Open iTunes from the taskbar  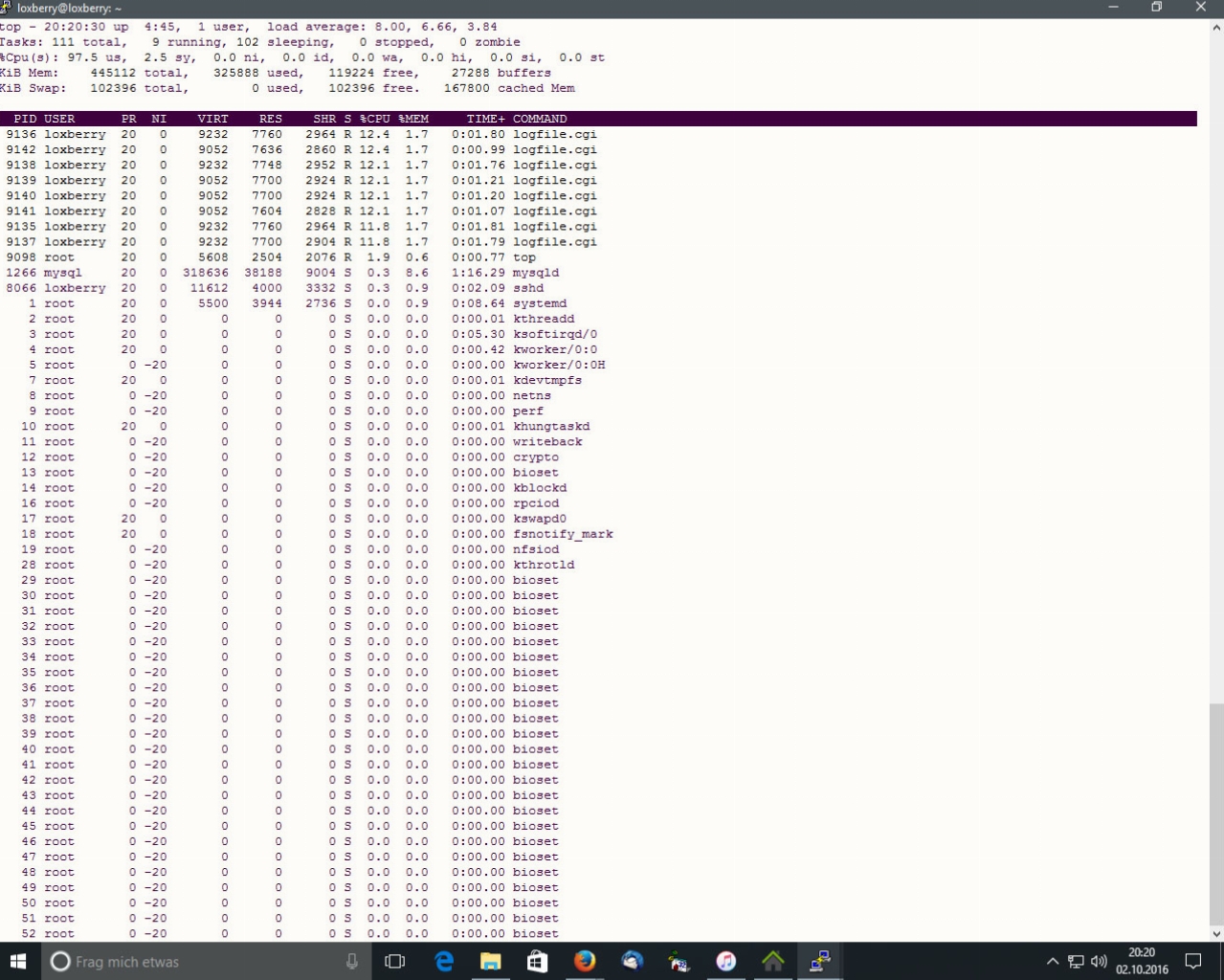pyautogui.click(x=725, y=961)
